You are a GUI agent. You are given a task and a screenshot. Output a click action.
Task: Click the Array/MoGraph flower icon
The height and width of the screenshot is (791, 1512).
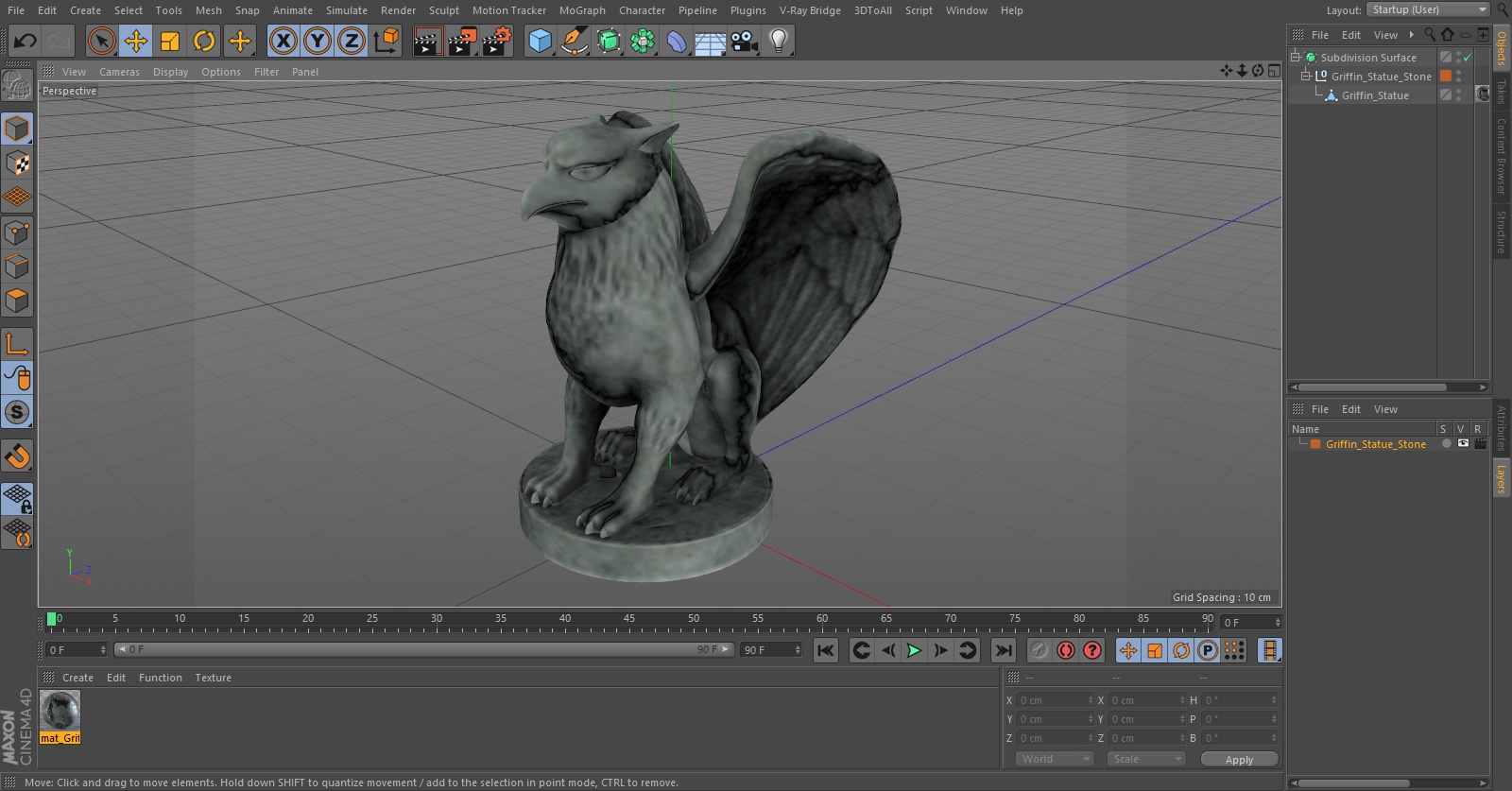point(643,41)
